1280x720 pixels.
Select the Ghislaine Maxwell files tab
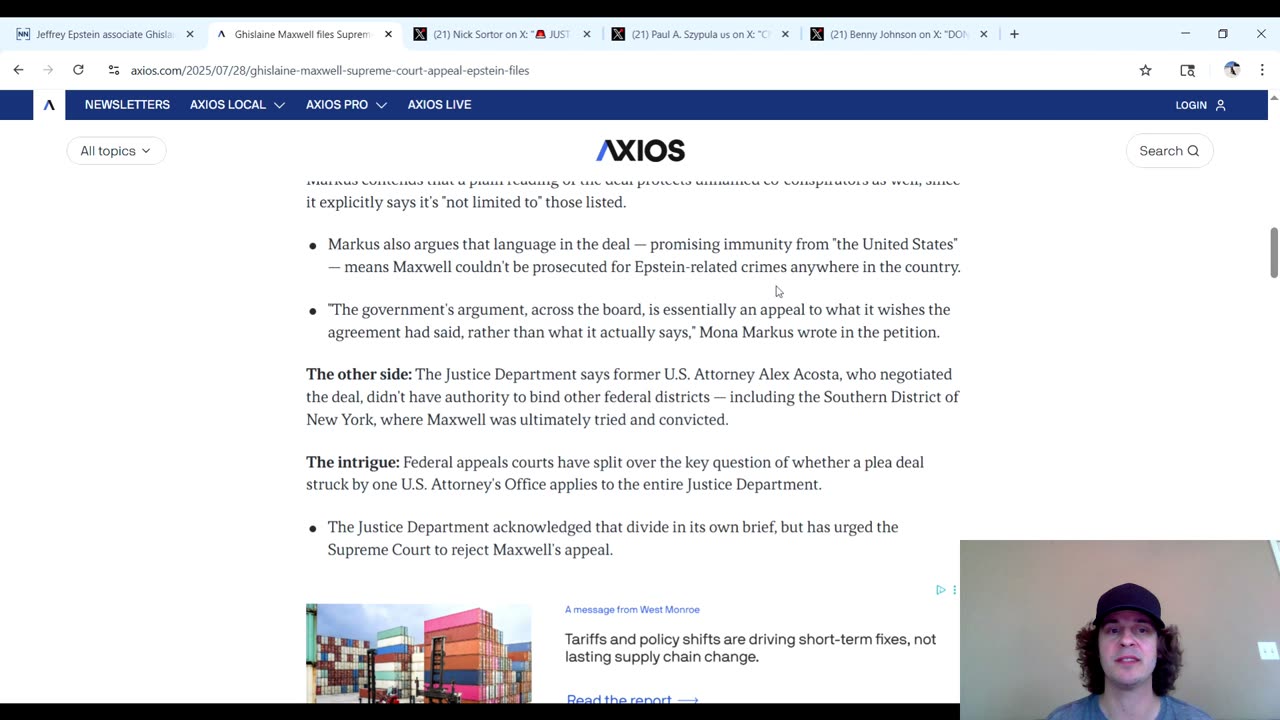303,34
